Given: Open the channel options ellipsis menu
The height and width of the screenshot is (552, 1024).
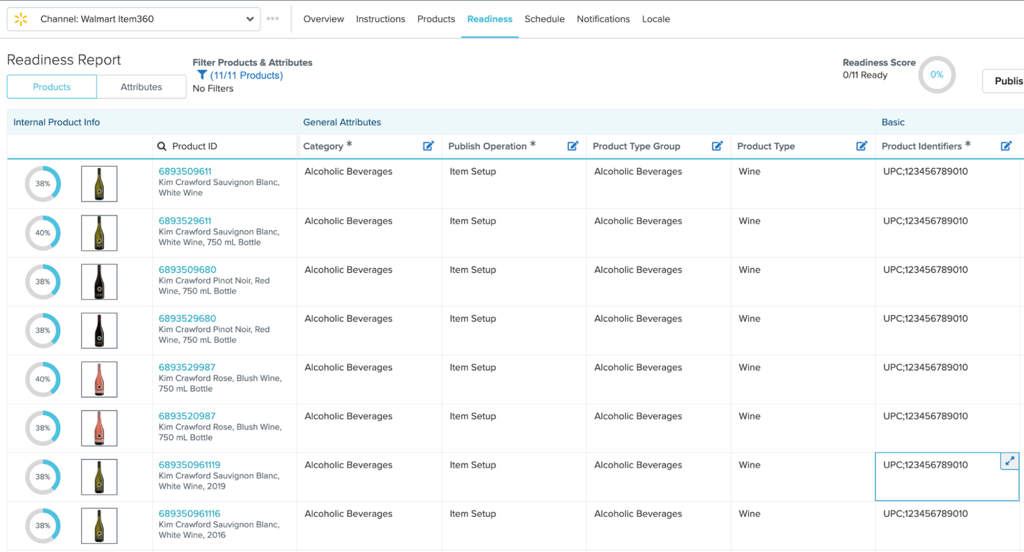Looking at the screenshot, I should [x=273, y=19].
